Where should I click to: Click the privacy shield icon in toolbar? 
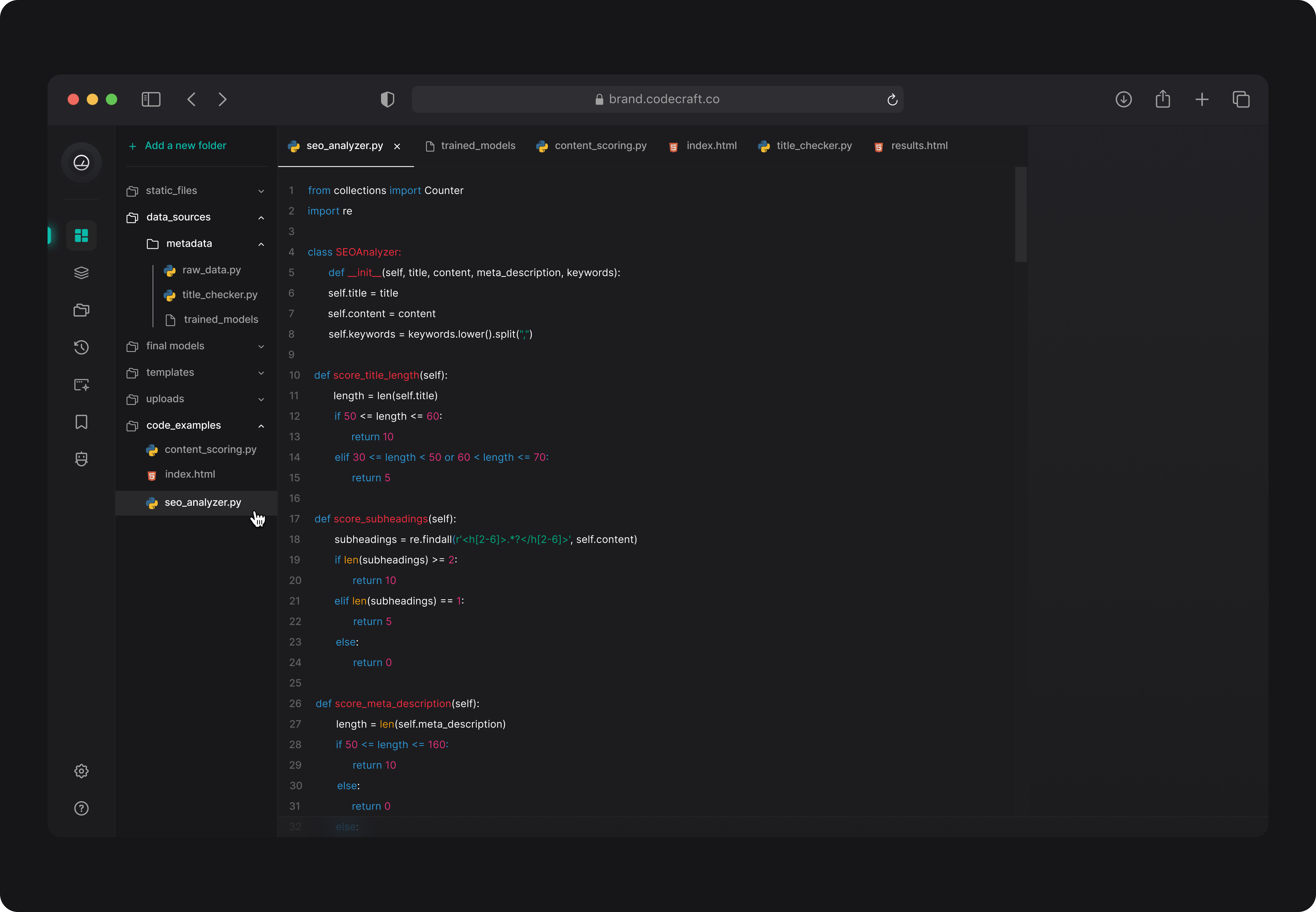387,99
